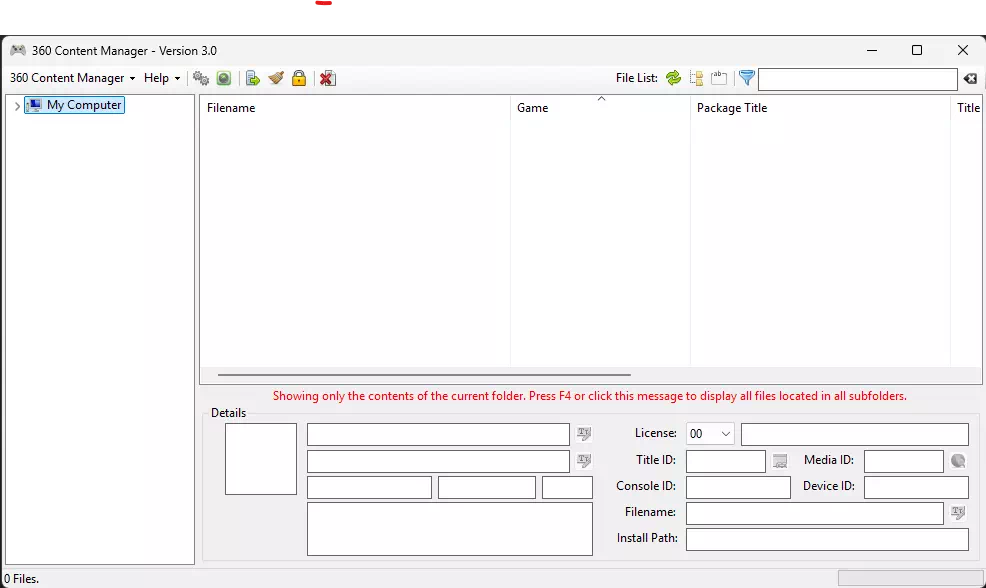Refresh file list with green arrows icon
Image resolution: width=986 pixels, height=588 pixels.
tap(673, 78)
